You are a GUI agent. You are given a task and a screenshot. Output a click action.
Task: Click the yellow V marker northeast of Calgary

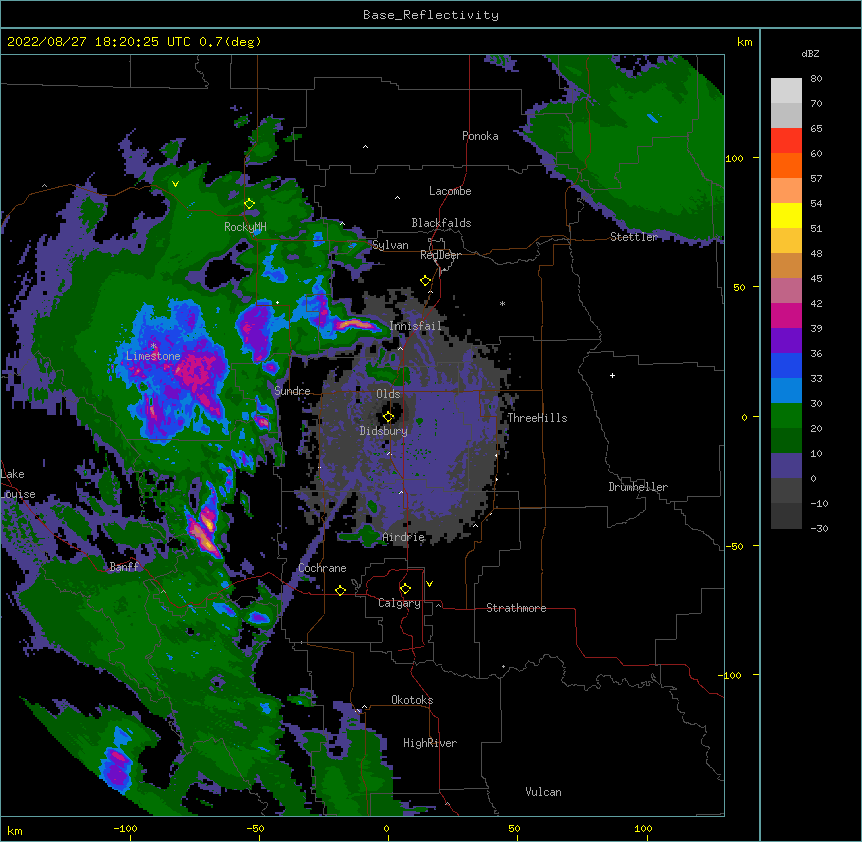(x=429, y=584)
